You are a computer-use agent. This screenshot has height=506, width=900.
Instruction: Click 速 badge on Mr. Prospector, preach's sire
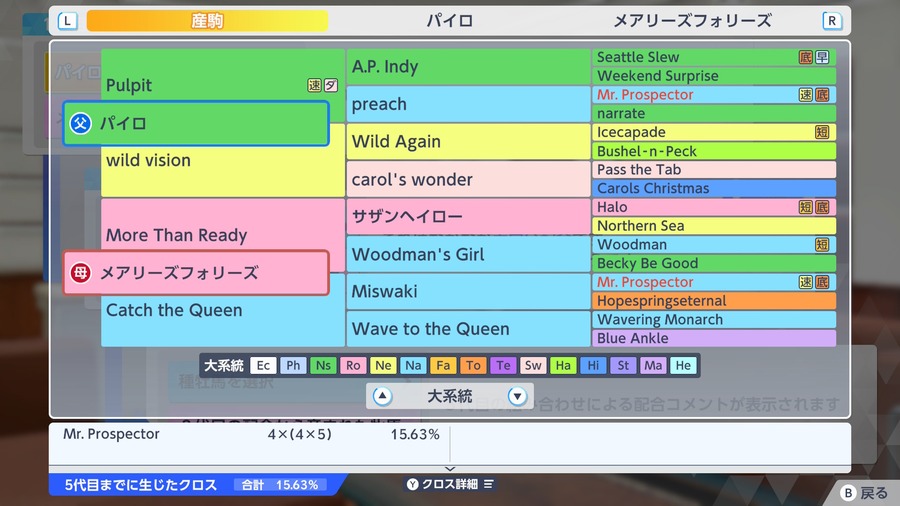806,95
